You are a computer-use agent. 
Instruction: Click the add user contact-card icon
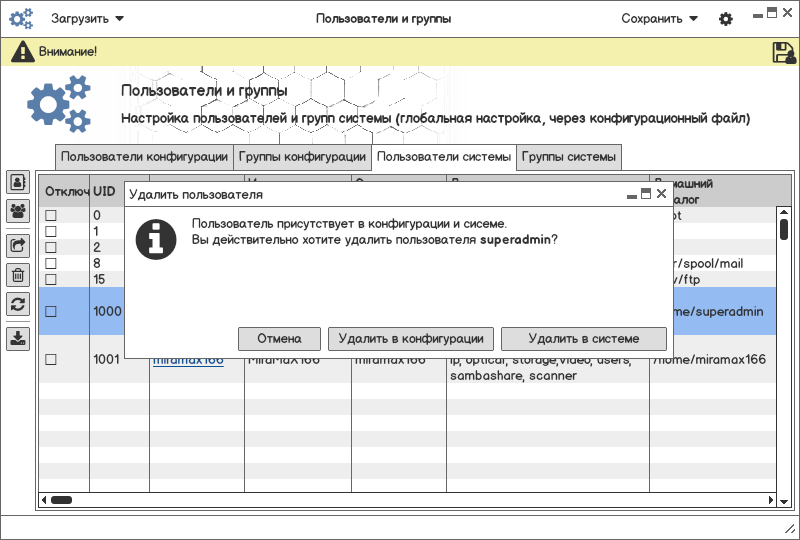click(18, 182)
